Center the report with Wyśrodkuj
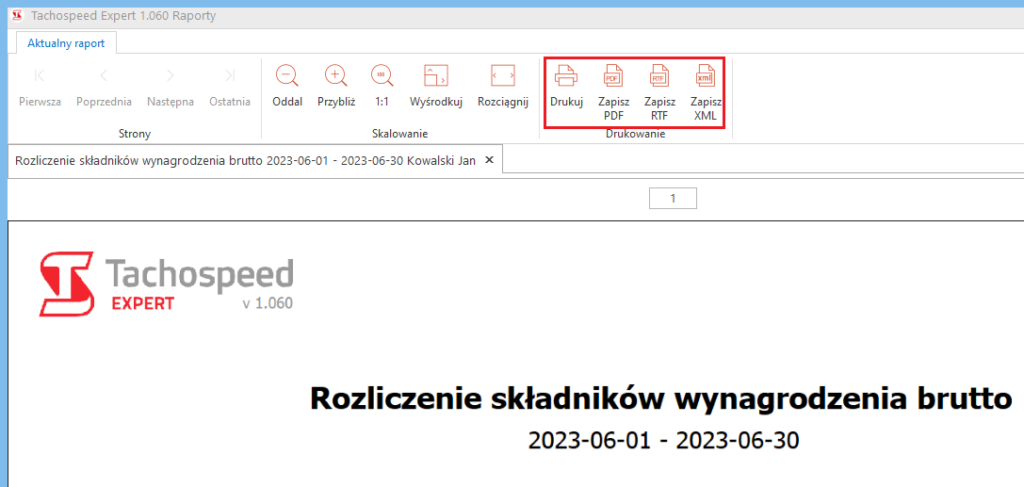Image resolution: width=1024 pixels, height=487 pixels. click(436, 87)
